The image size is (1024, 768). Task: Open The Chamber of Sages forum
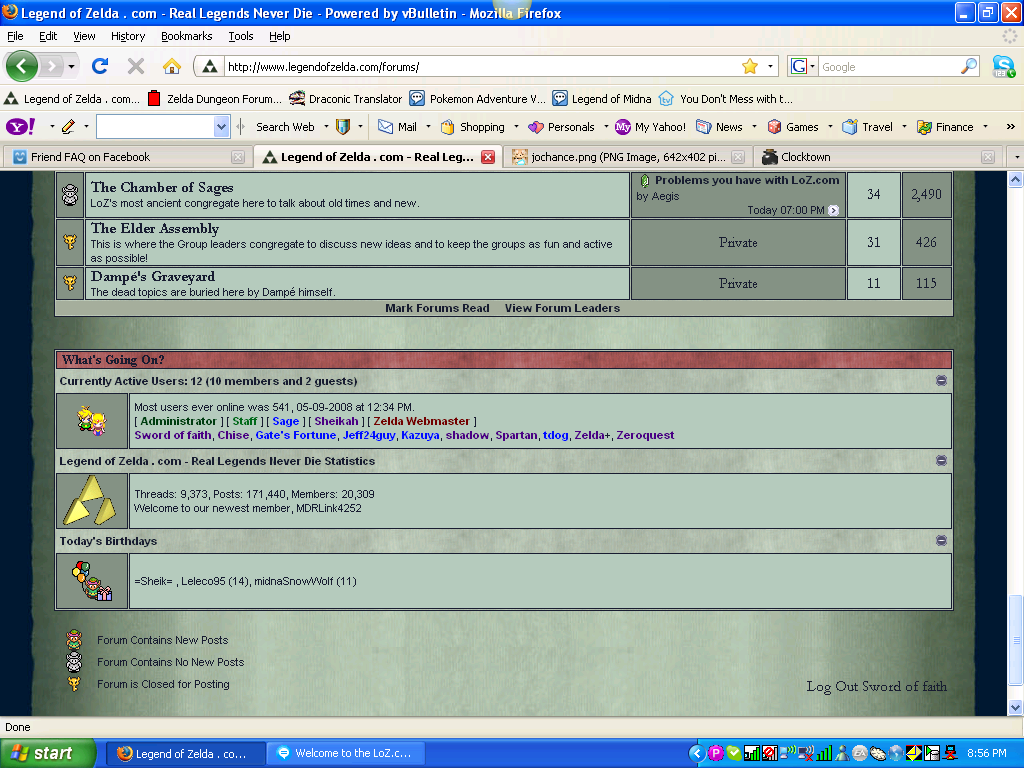click(162, 187)
